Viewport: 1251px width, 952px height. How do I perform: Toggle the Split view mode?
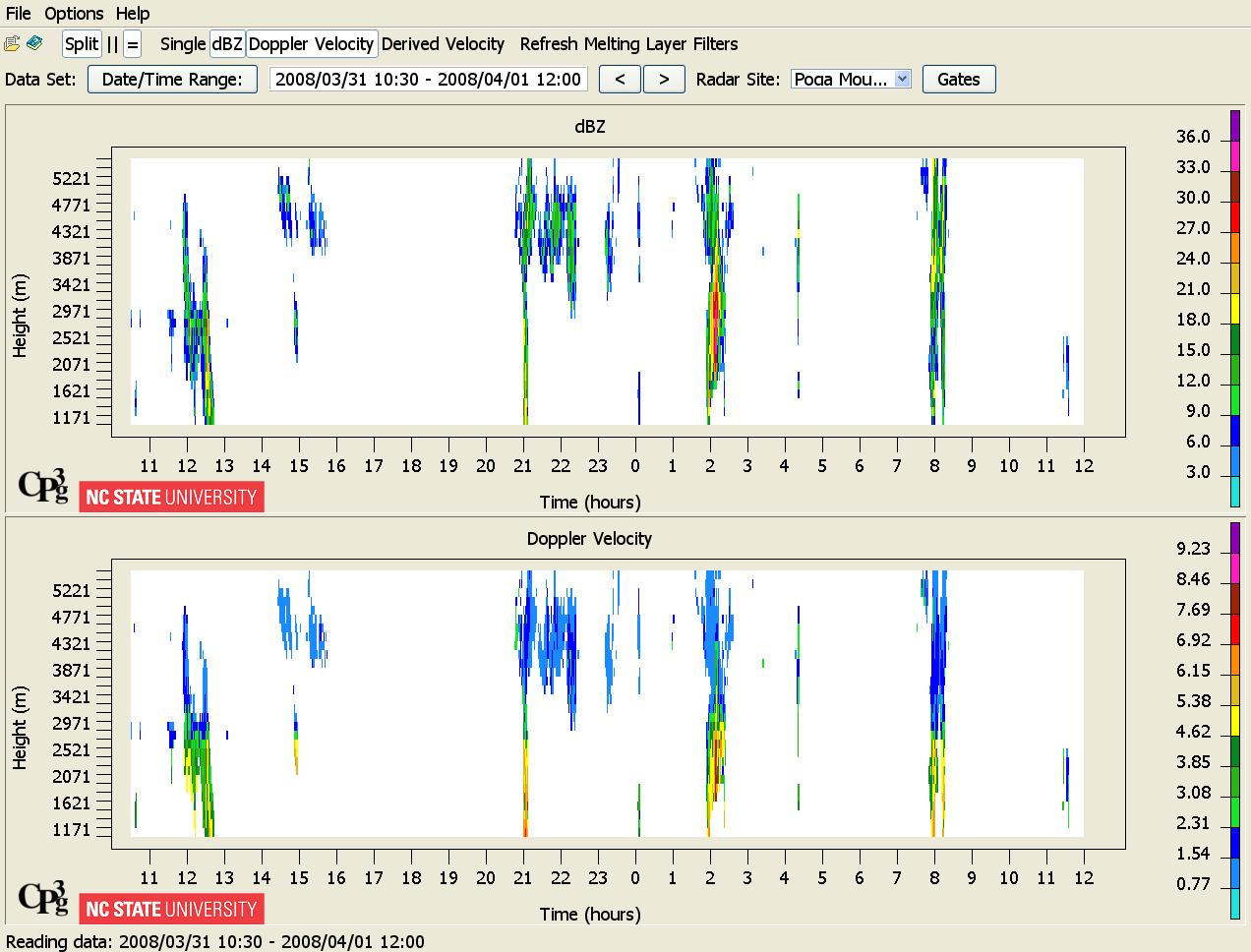82,44
